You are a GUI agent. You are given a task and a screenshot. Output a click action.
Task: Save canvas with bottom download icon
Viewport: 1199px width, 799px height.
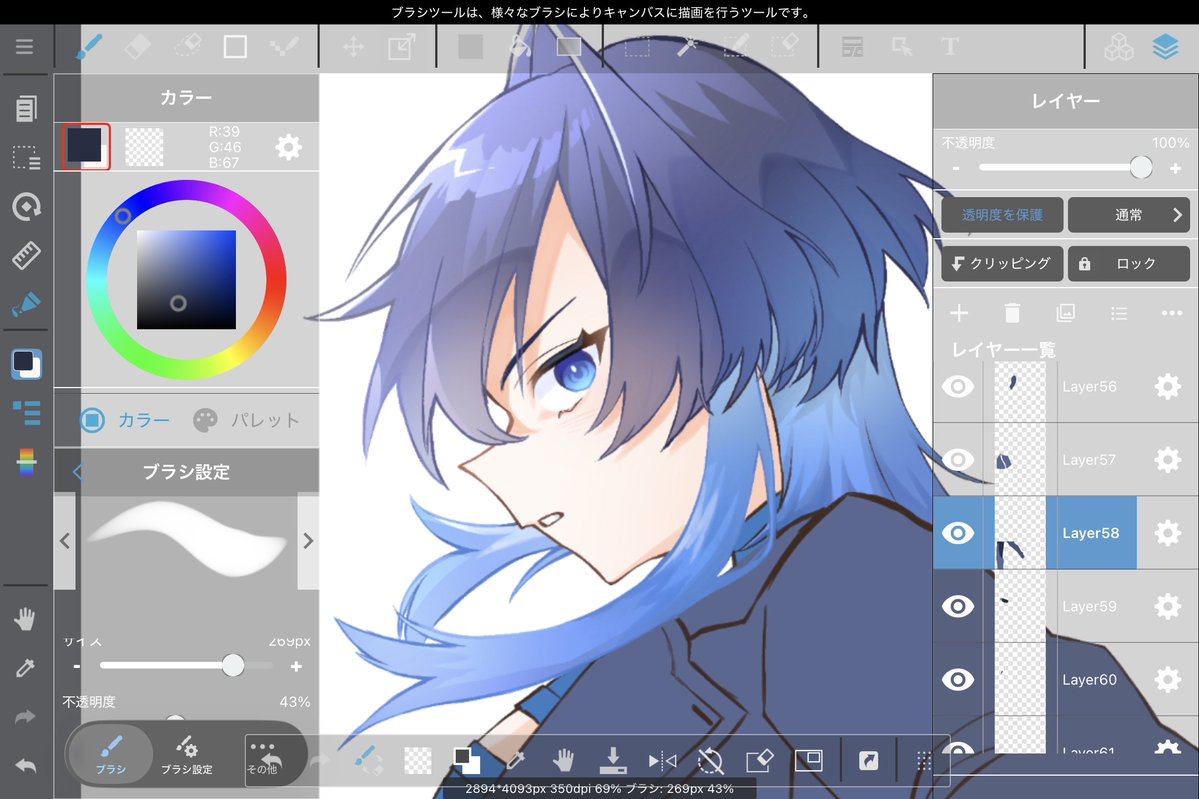[612, 760]
